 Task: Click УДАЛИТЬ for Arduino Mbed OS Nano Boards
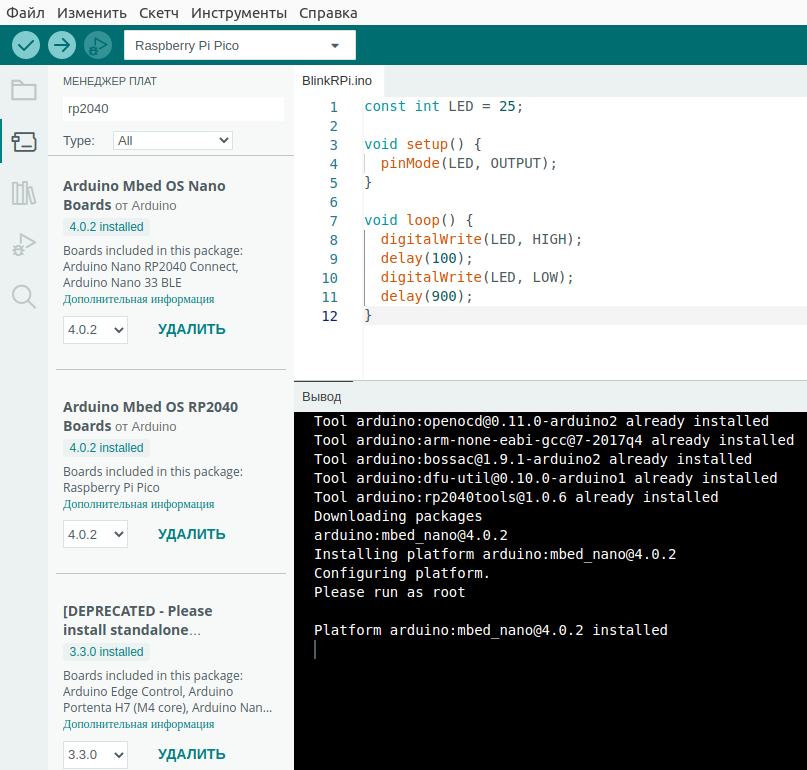click(191, 329)
